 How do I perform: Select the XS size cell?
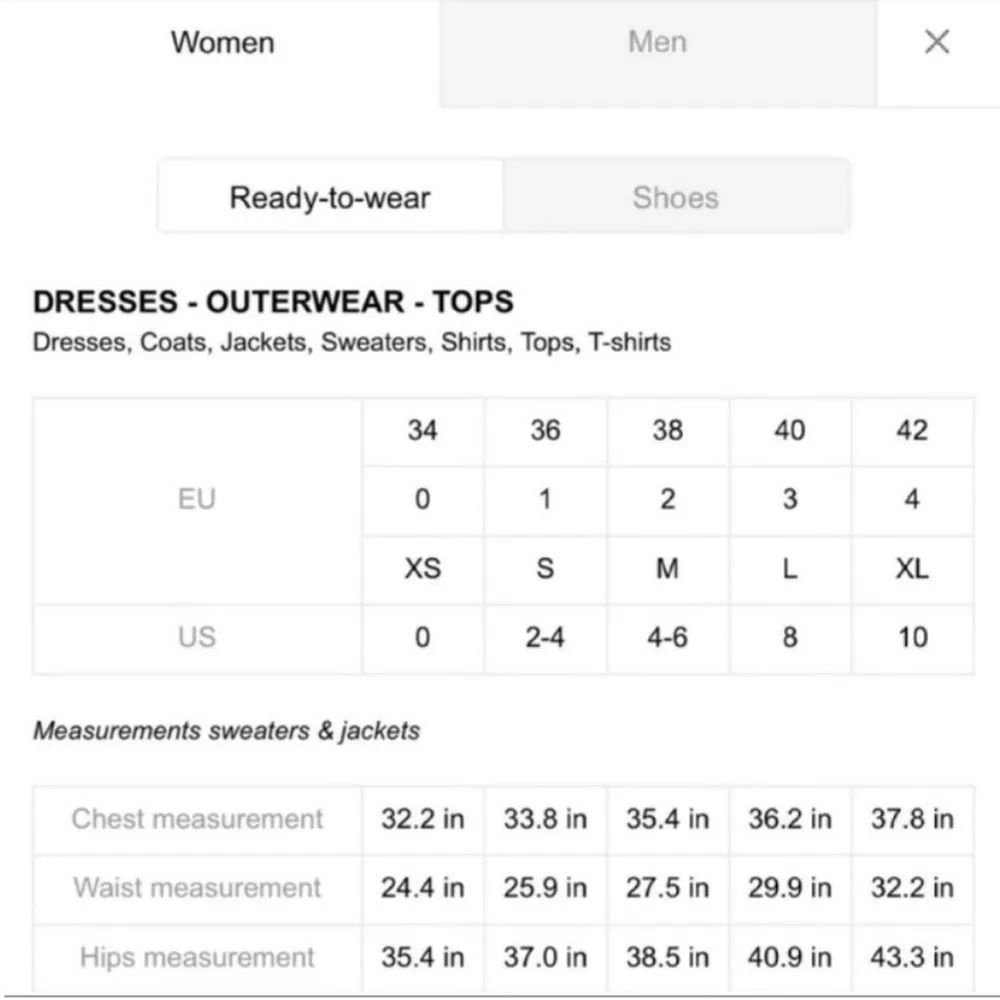point(422,569)
